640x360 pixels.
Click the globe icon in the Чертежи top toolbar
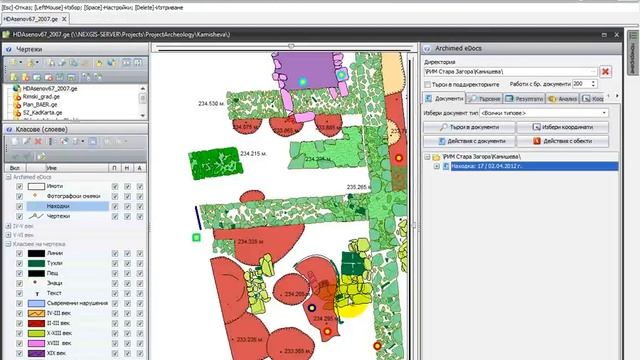point(111,63)
